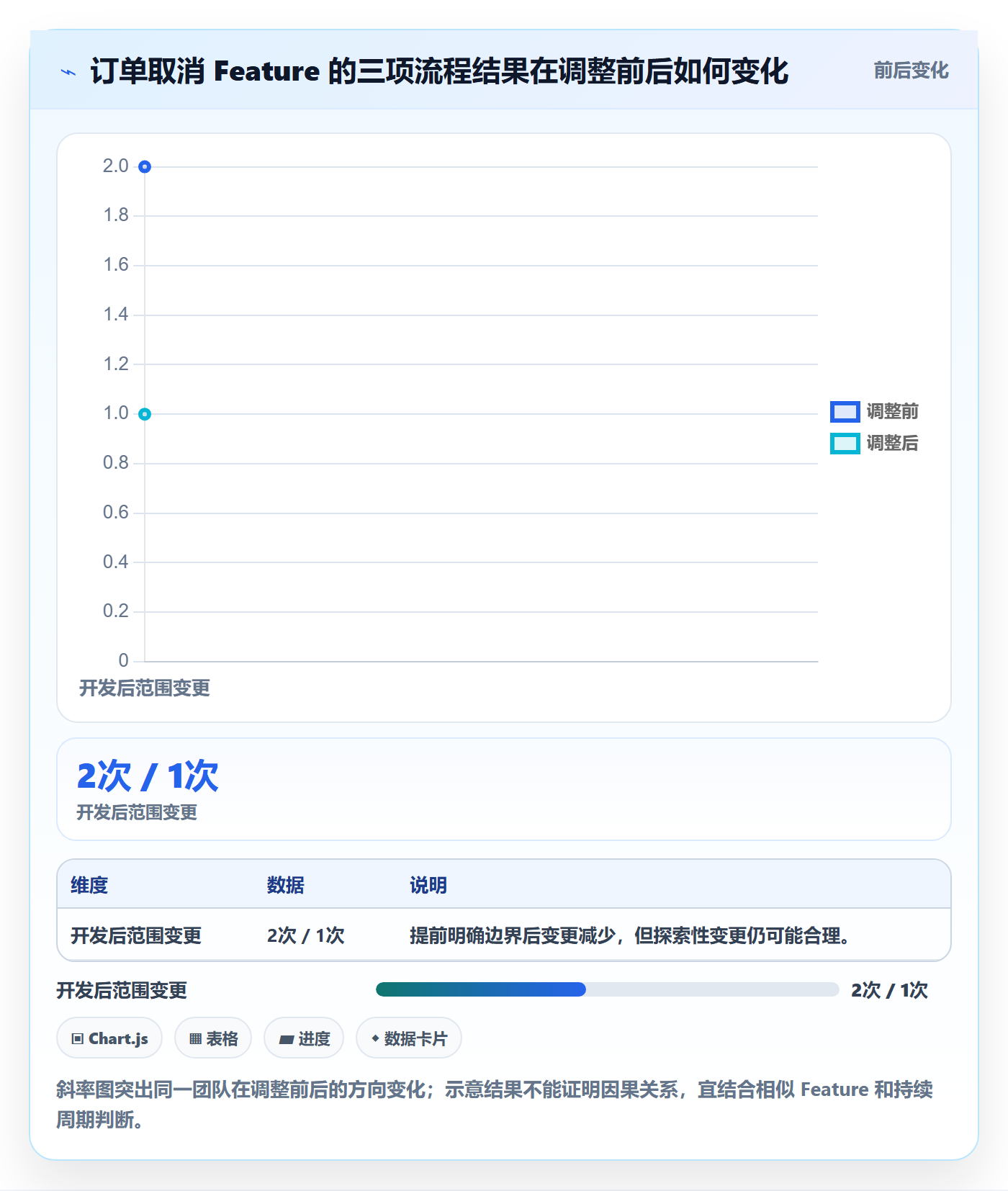
Task: Click the 前后变化 label in header
Action: click(911, 71)
